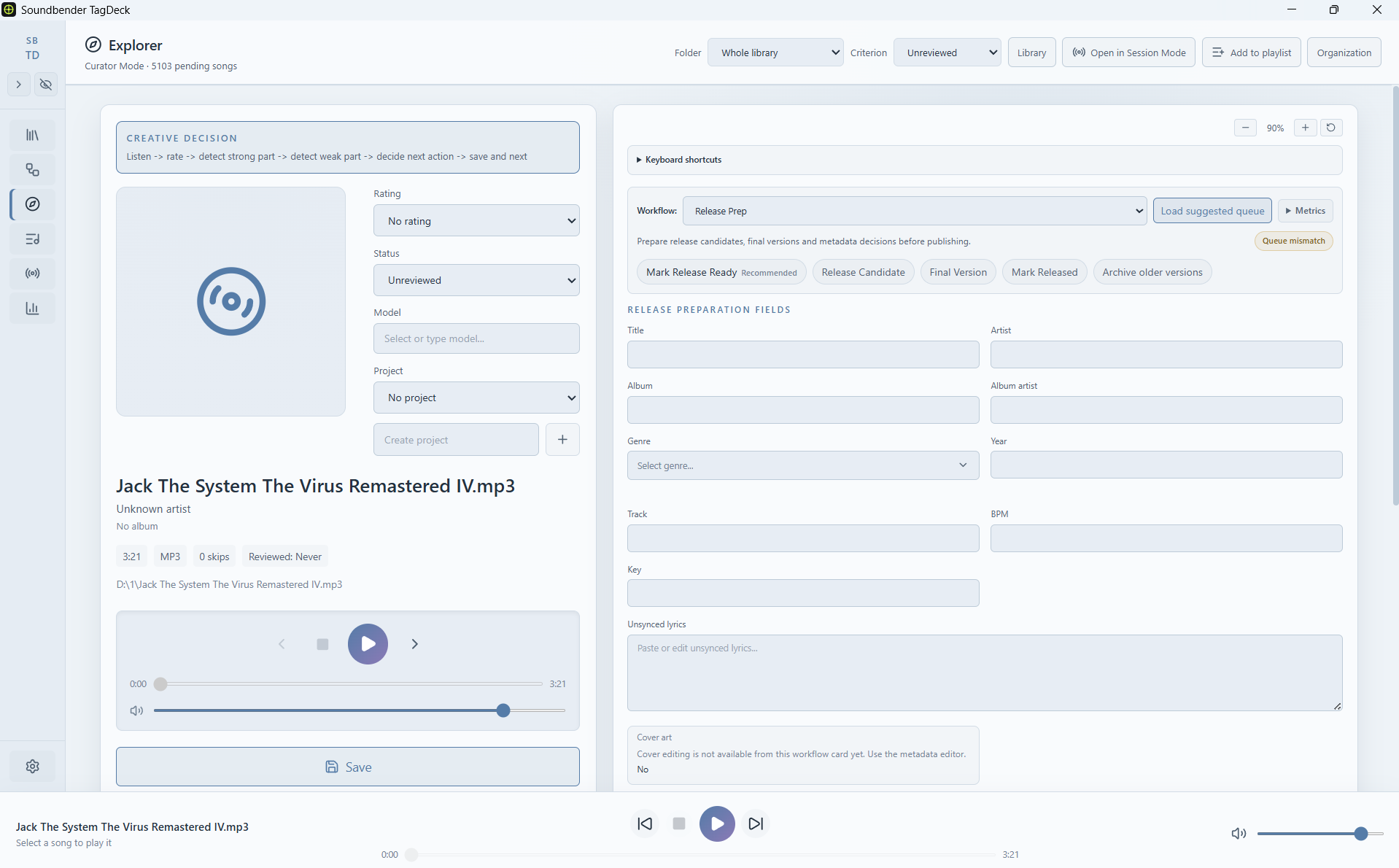Viewport: 1399px width, 868px height.
Task: Open the Workflow dropdown (Release Prep)
Action: (915, 211)
